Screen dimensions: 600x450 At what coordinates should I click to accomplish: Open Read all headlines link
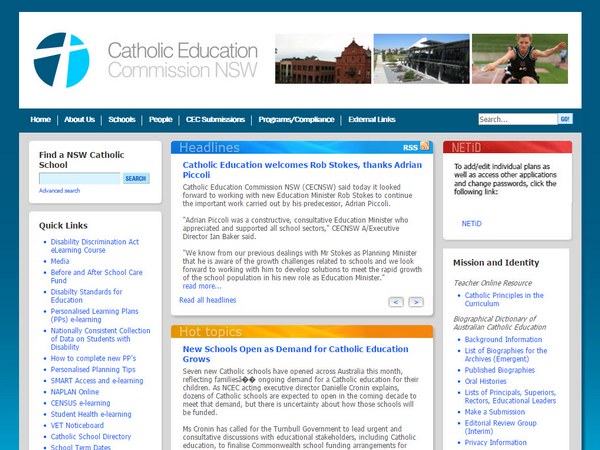point(207,300)
